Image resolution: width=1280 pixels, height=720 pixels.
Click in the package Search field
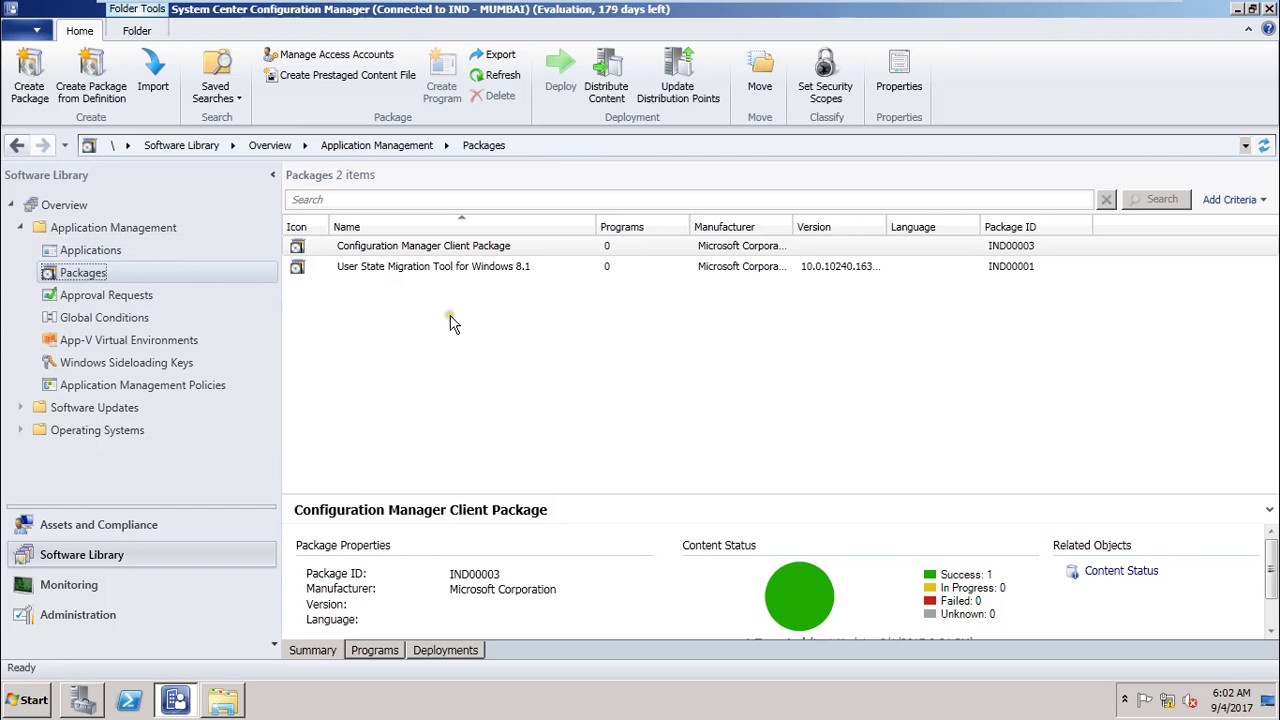(690, 200)
